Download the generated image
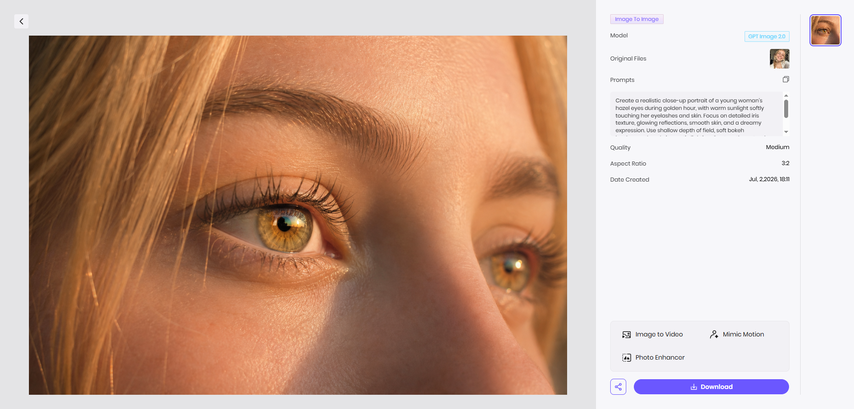854x409 pixels. (711, 387)
